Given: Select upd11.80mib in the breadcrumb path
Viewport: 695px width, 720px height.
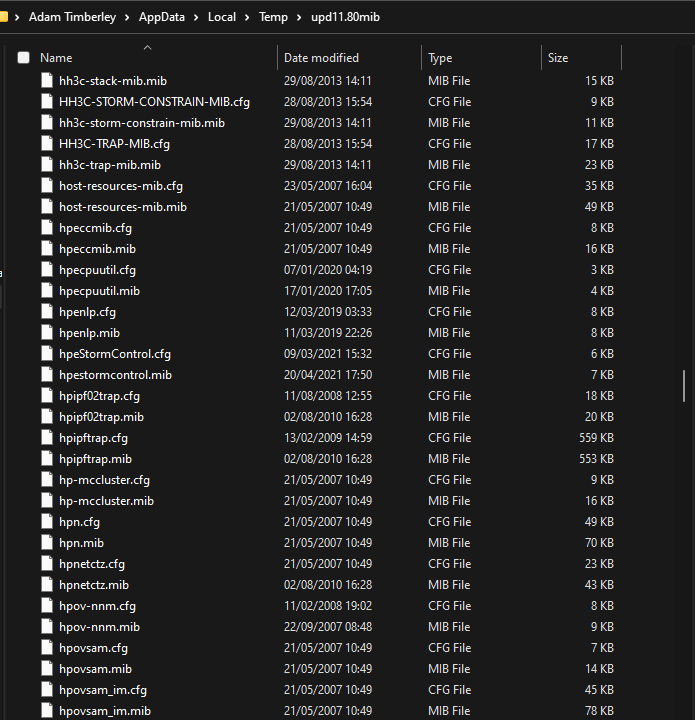Looking at the screenshot, I should [345, 17].
